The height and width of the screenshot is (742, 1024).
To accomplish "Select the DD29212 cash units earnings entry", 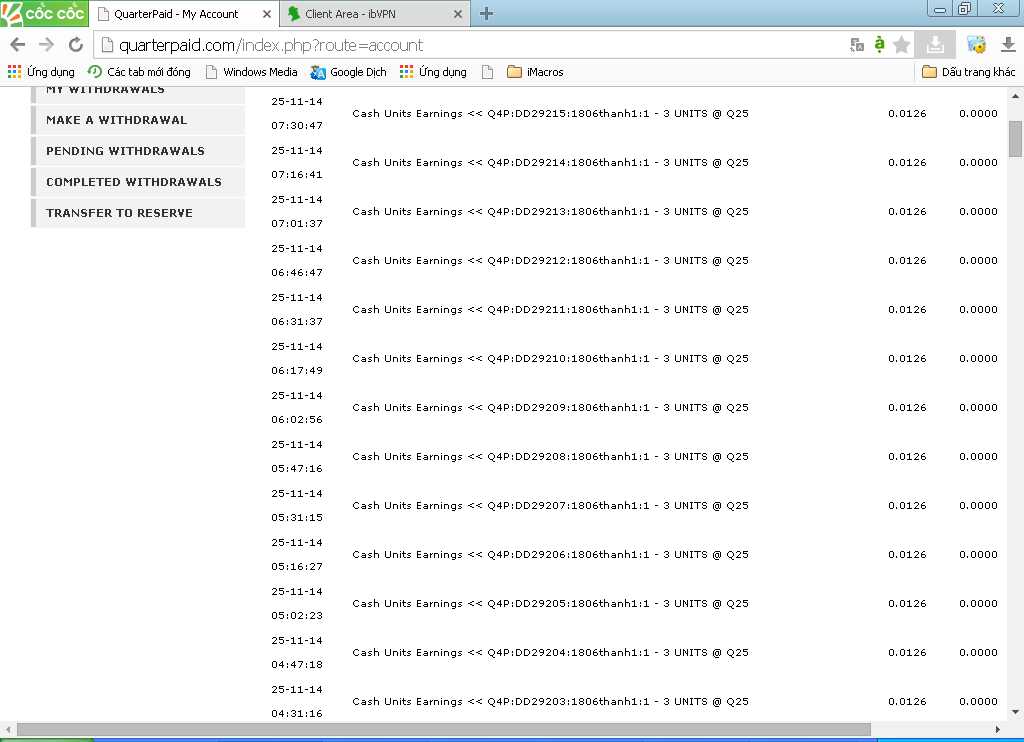I will click(x=550, y=261).
